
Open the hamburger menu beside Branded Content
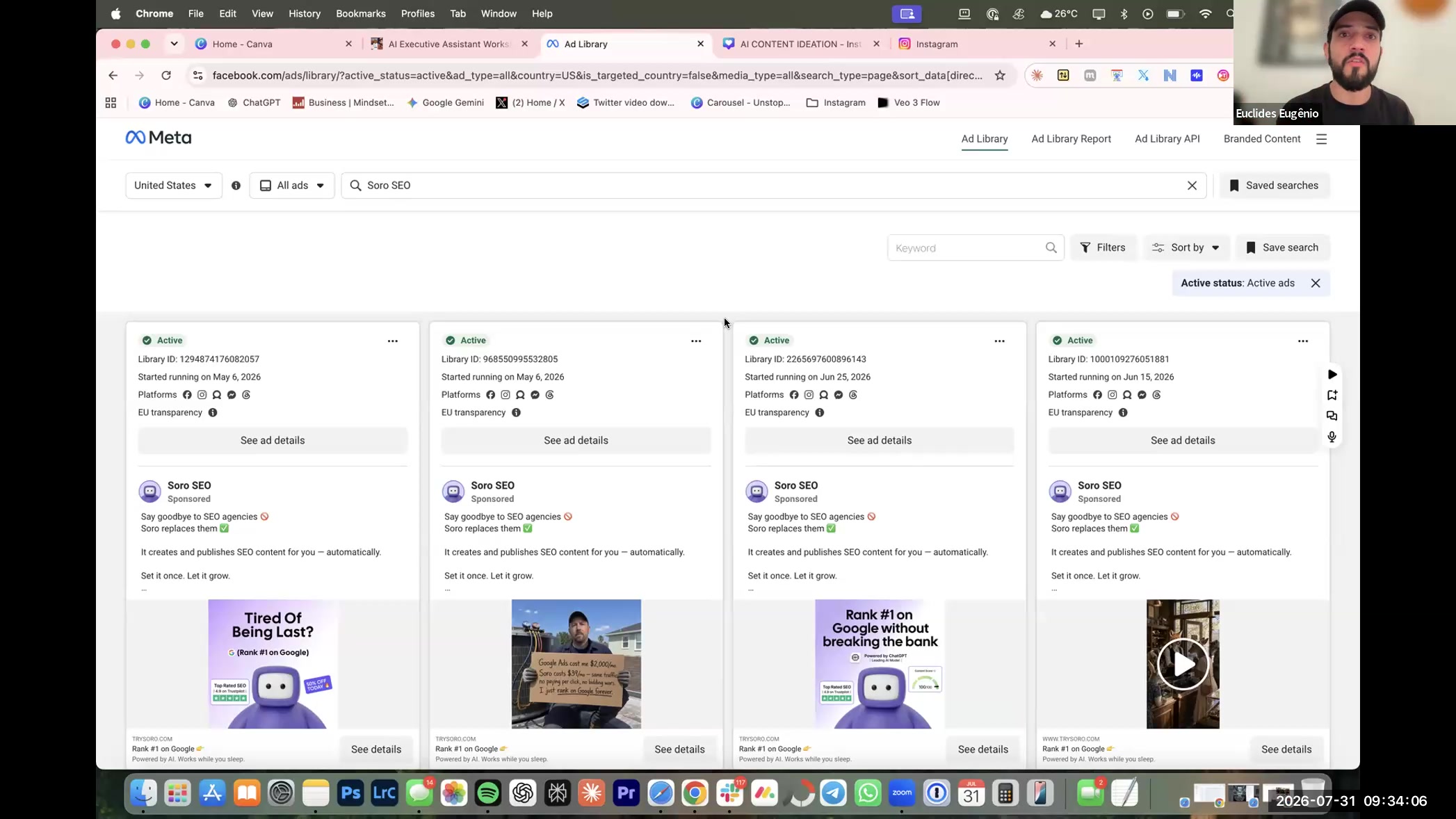1321,139
